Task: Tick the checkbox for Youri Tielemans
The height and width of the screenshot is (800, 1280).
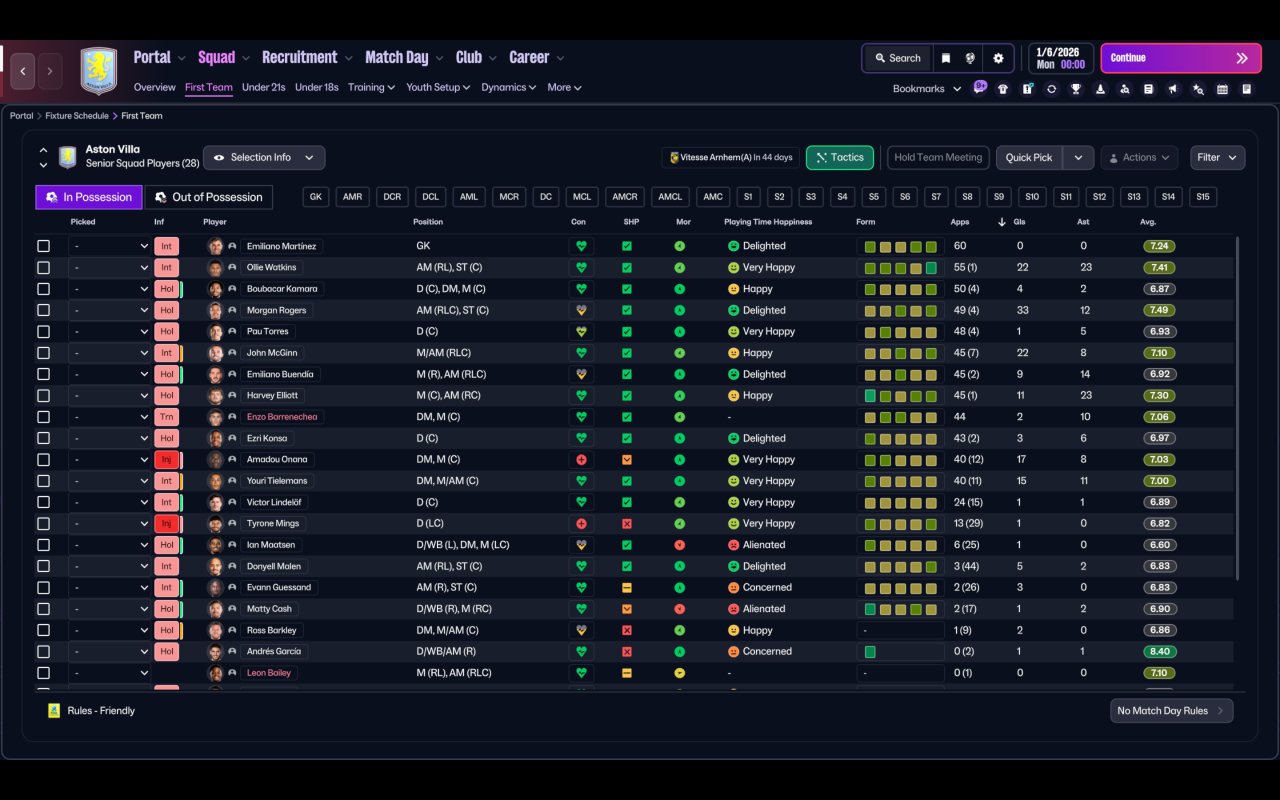Action: coord(43,481)
